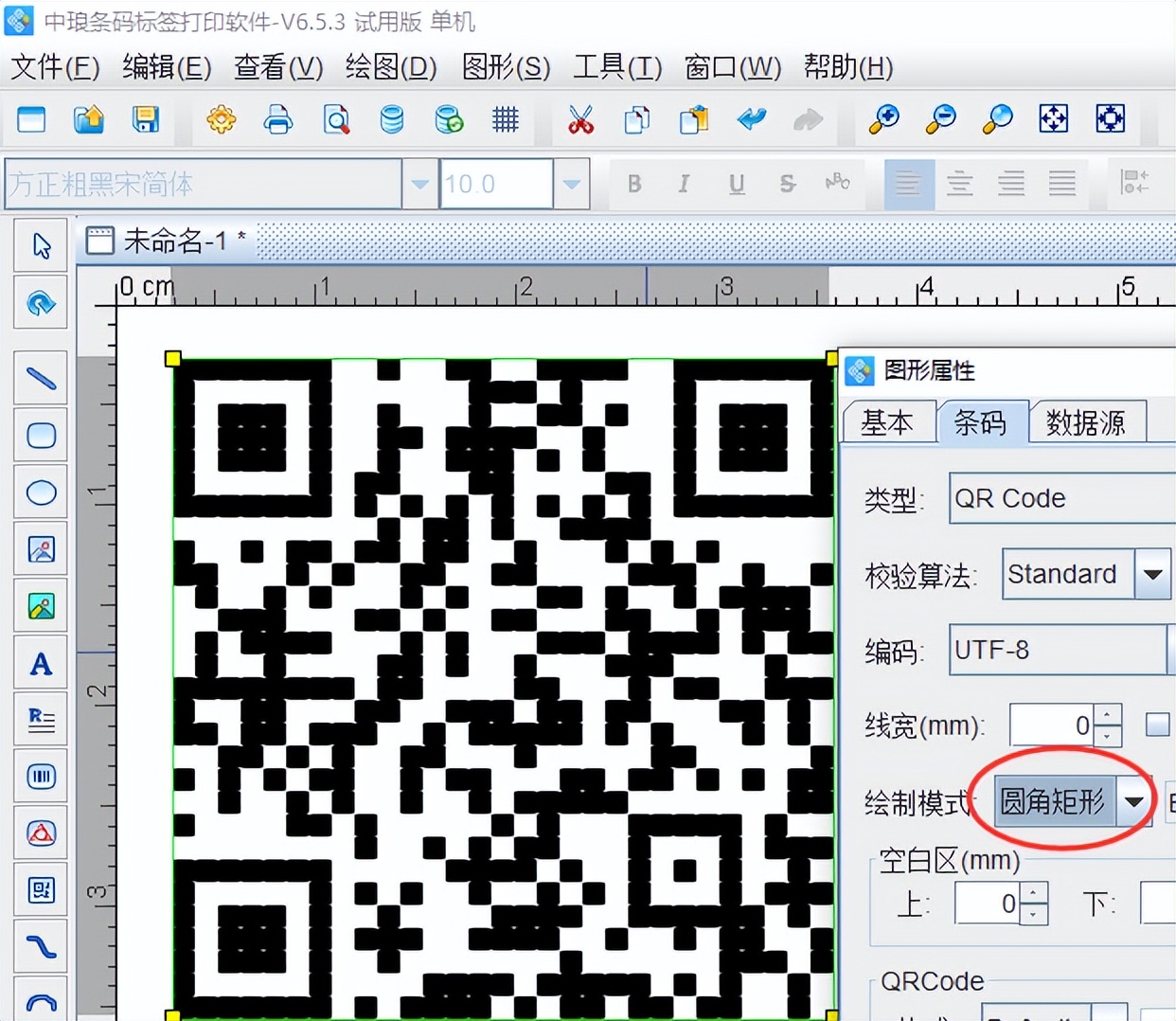Open the database settings icon
Viewport: 1176px width, 1021px height.
coord(392,119)
